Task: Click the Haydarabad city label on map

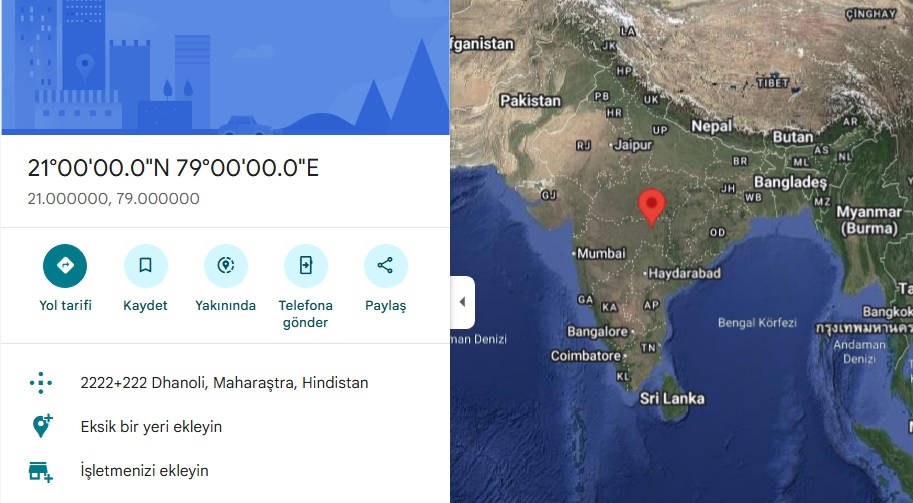Action: [x=684, y=273]
